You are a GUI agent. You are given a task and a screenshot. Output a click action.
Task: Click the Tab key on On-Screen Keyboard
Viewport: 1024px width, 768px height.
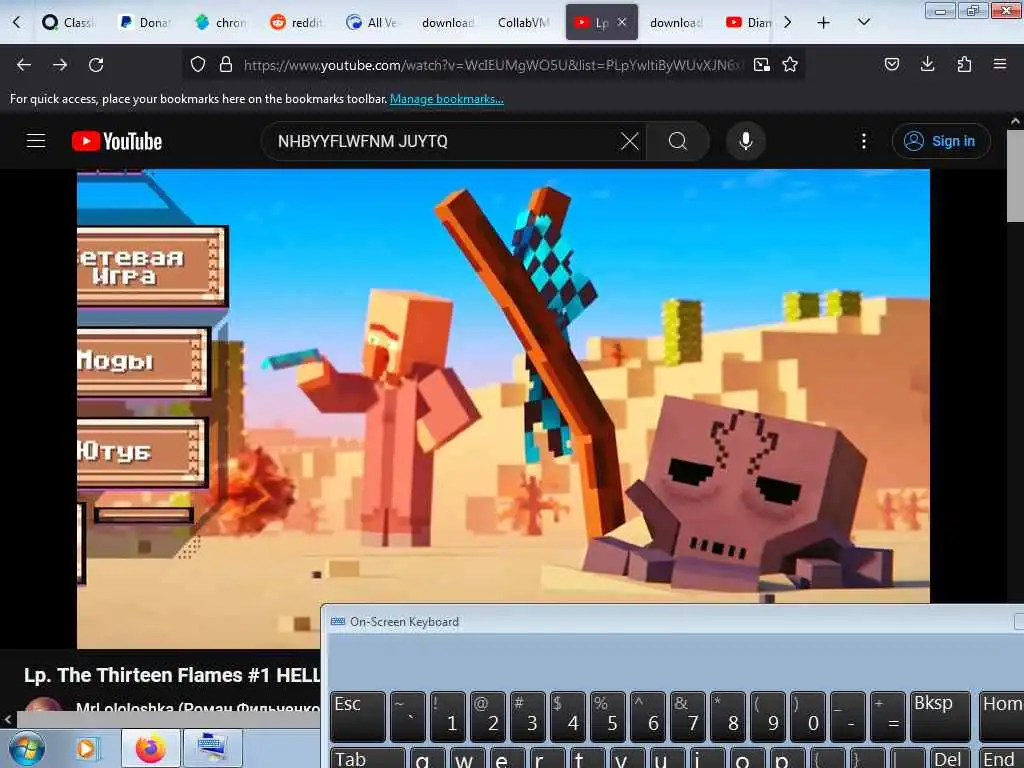(367, 758)
